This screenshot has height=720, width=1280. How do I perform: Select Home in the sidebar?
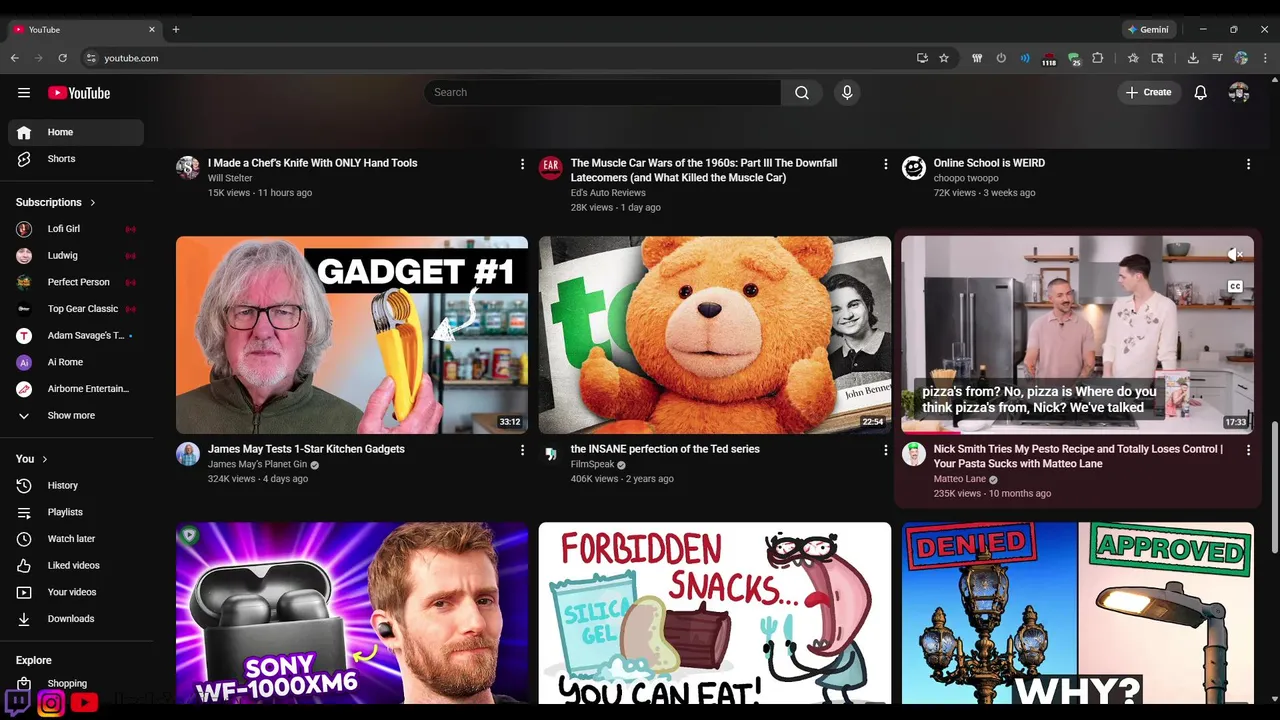(76, 132)
